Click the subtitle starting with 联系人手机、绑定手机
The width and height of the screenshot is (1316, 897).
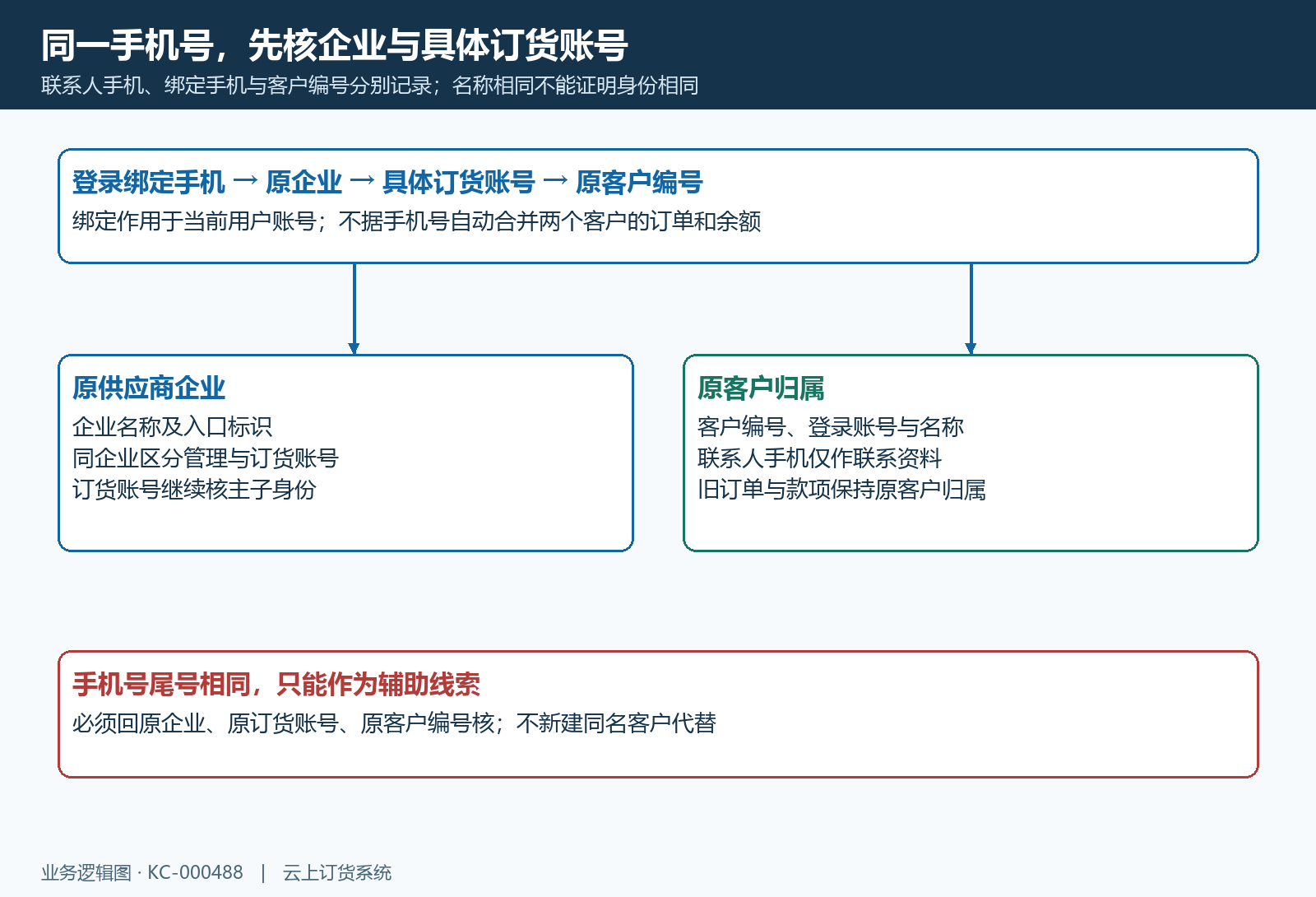(x=370, y=86)
